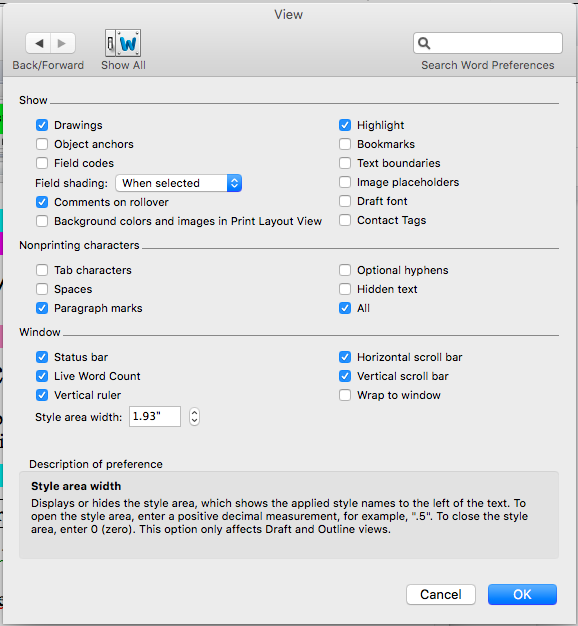Confirm settings with the OK button
The height and width of the screenshot is (626, 578).
tap(522, 594)
